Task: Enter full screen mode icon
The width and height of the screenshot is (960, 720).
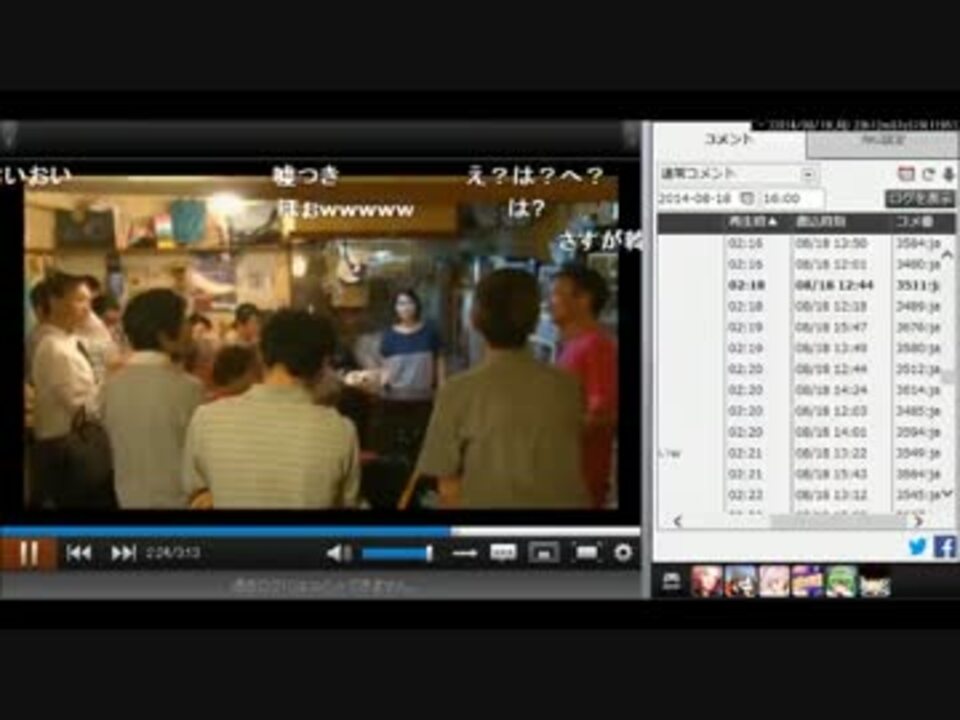Action: point(586,553)
